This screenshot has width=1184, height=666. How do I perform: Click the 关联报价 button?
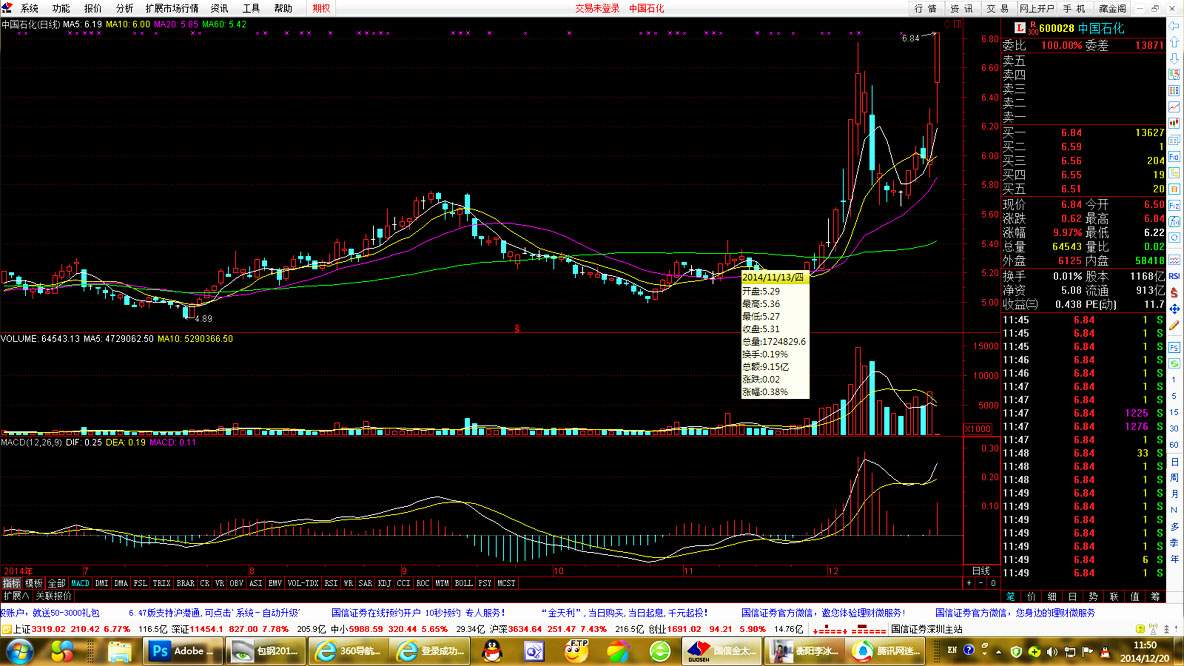coord(54,597)
